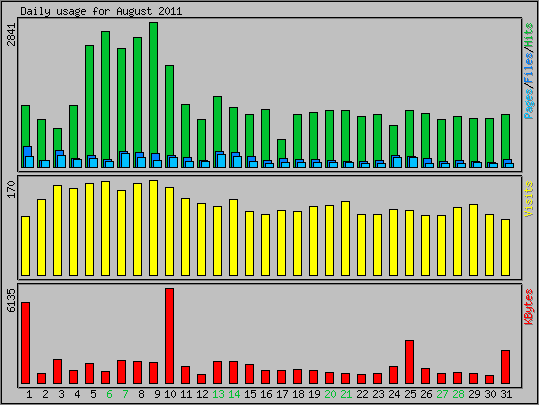Click the cyan pages bar for day 3
This screenshot has height=405, width=539.
(62, 162)
